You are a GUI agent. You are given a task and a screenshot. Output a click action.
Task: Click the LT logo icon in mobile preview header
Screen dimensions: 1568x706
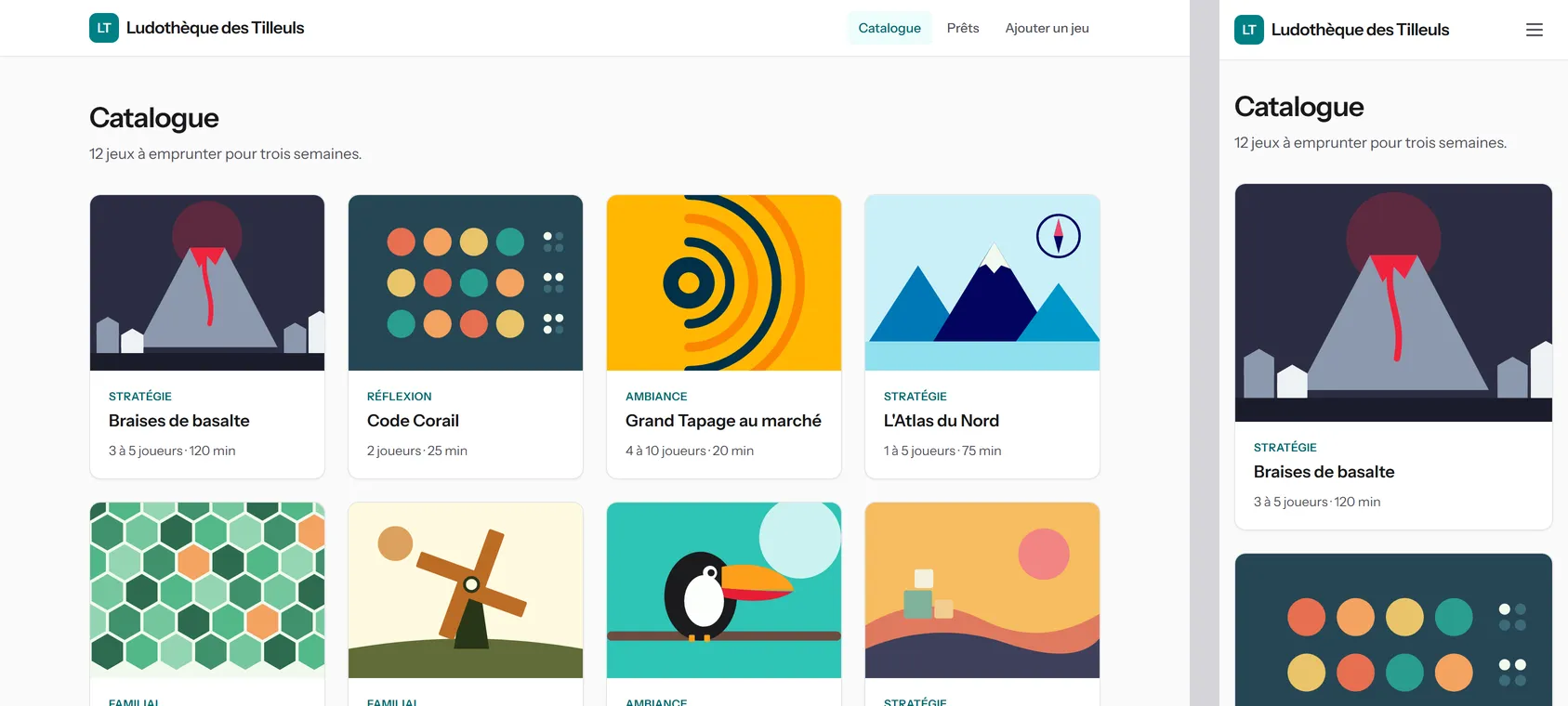[1249, 30]
